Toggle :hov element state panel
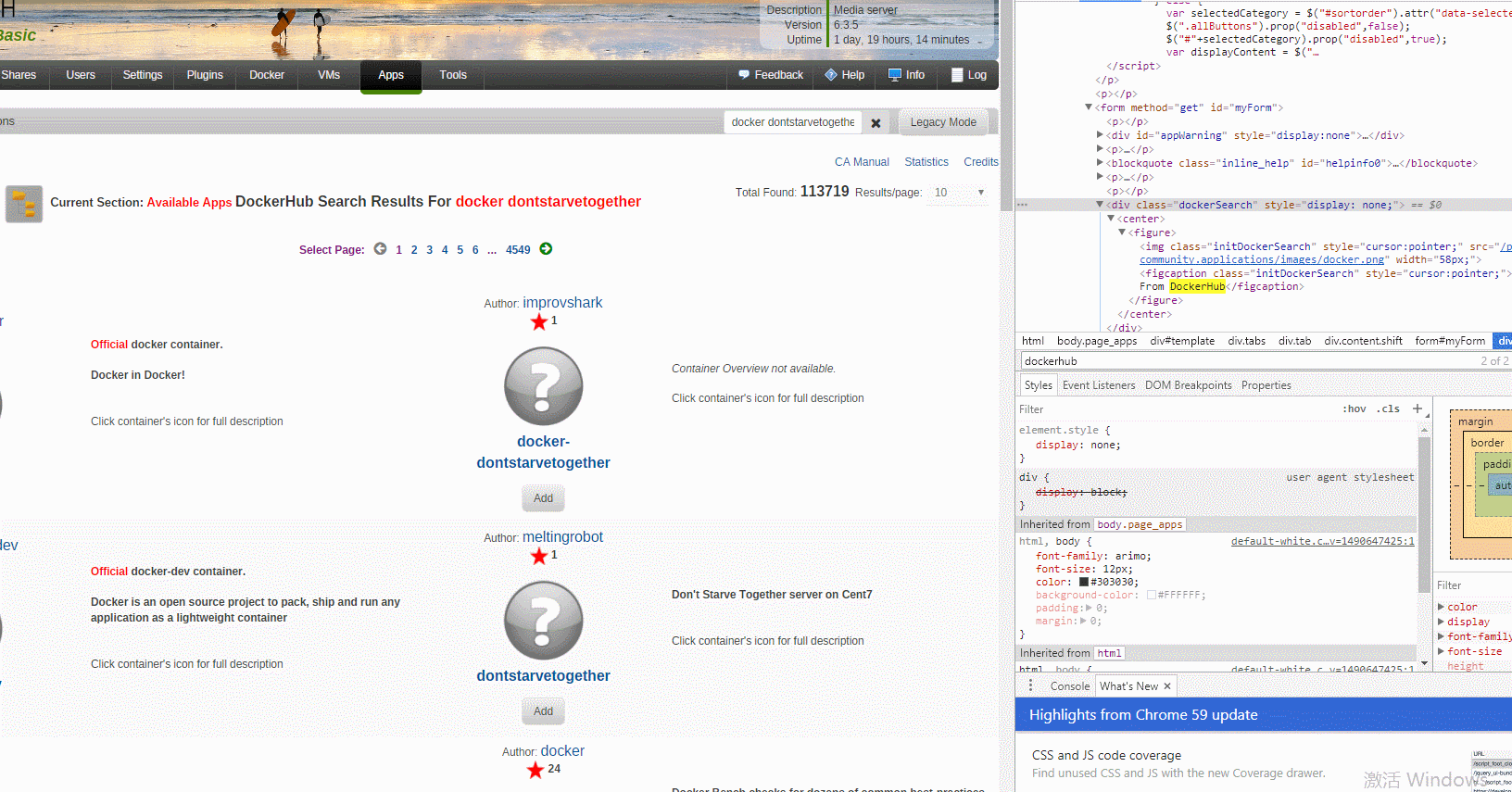The width and height of the screenshot is (1512, 792). coord(1354,409)
